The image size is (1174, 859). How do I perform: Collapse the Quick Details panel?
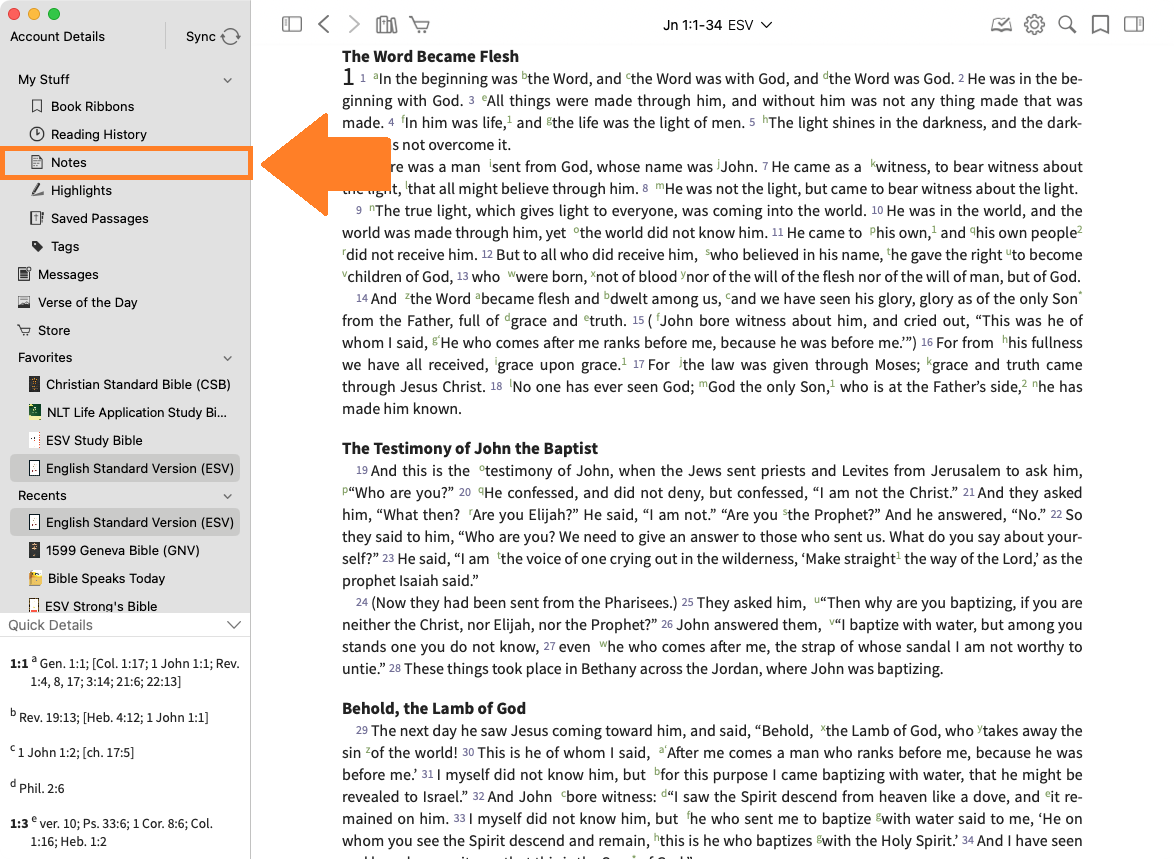click(234, 625)
